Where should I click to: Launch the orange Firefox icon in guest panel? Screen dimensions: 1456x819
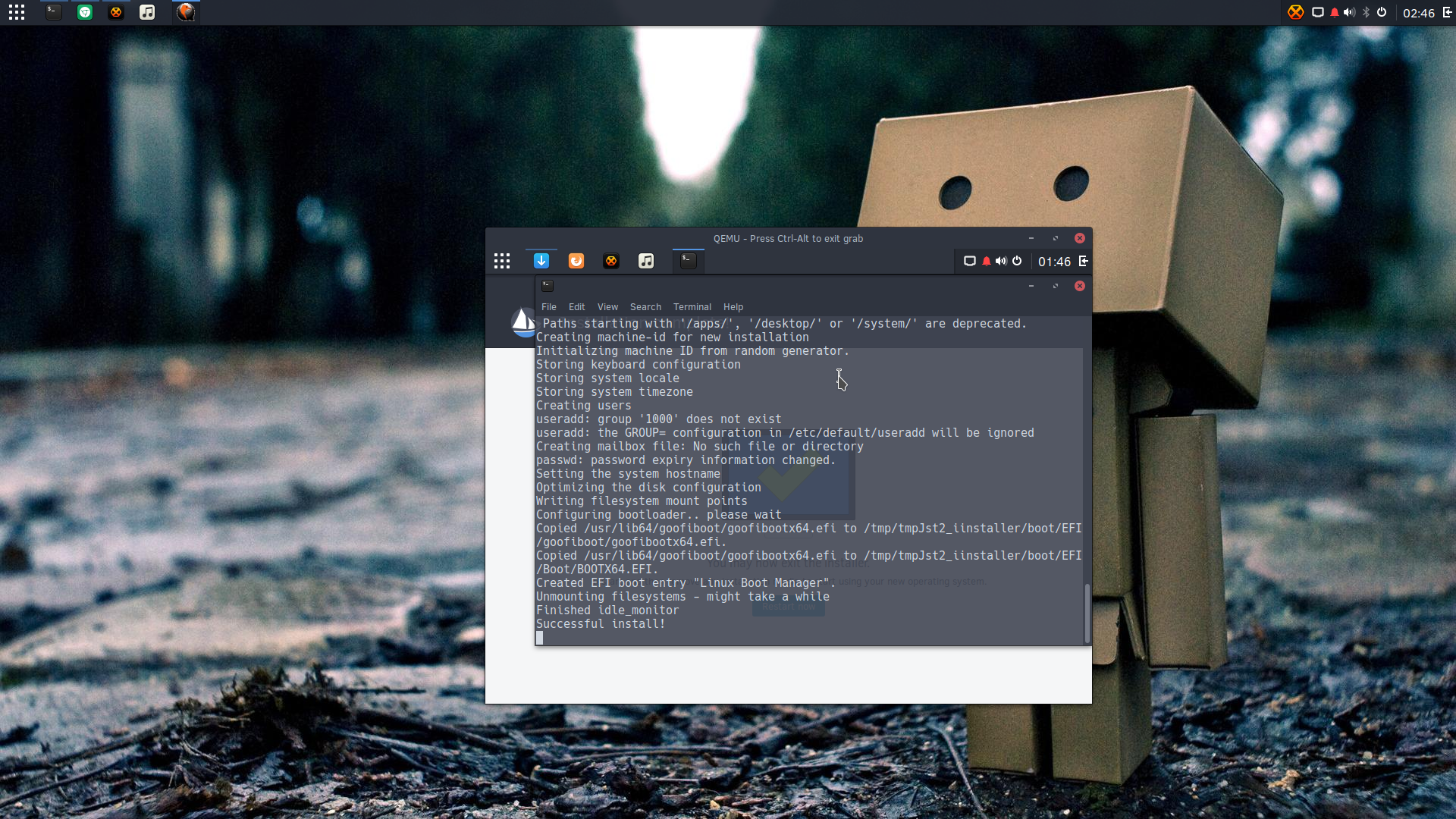tap(576, 261)
